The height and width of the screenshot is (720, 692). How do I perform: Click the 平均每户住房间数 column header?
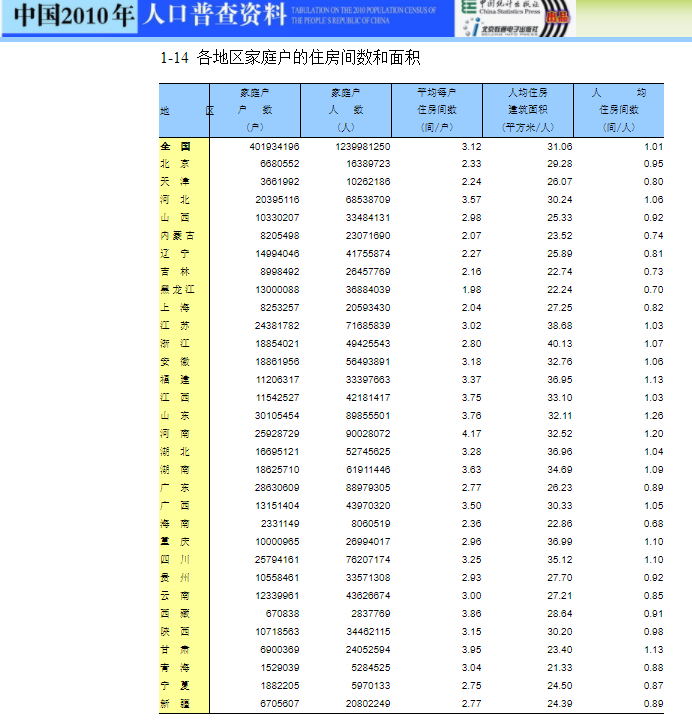437,110
